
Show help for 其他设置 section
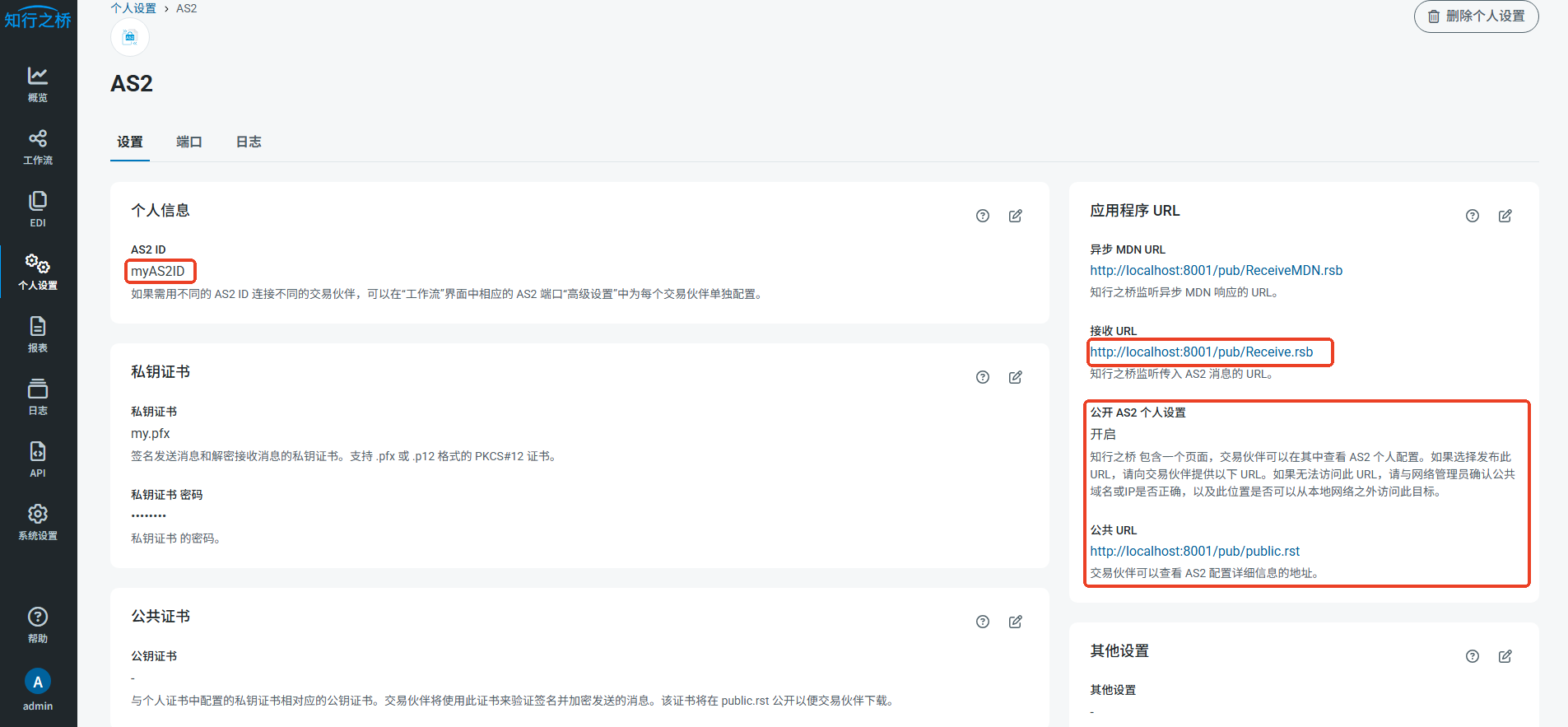point(1472,656)
